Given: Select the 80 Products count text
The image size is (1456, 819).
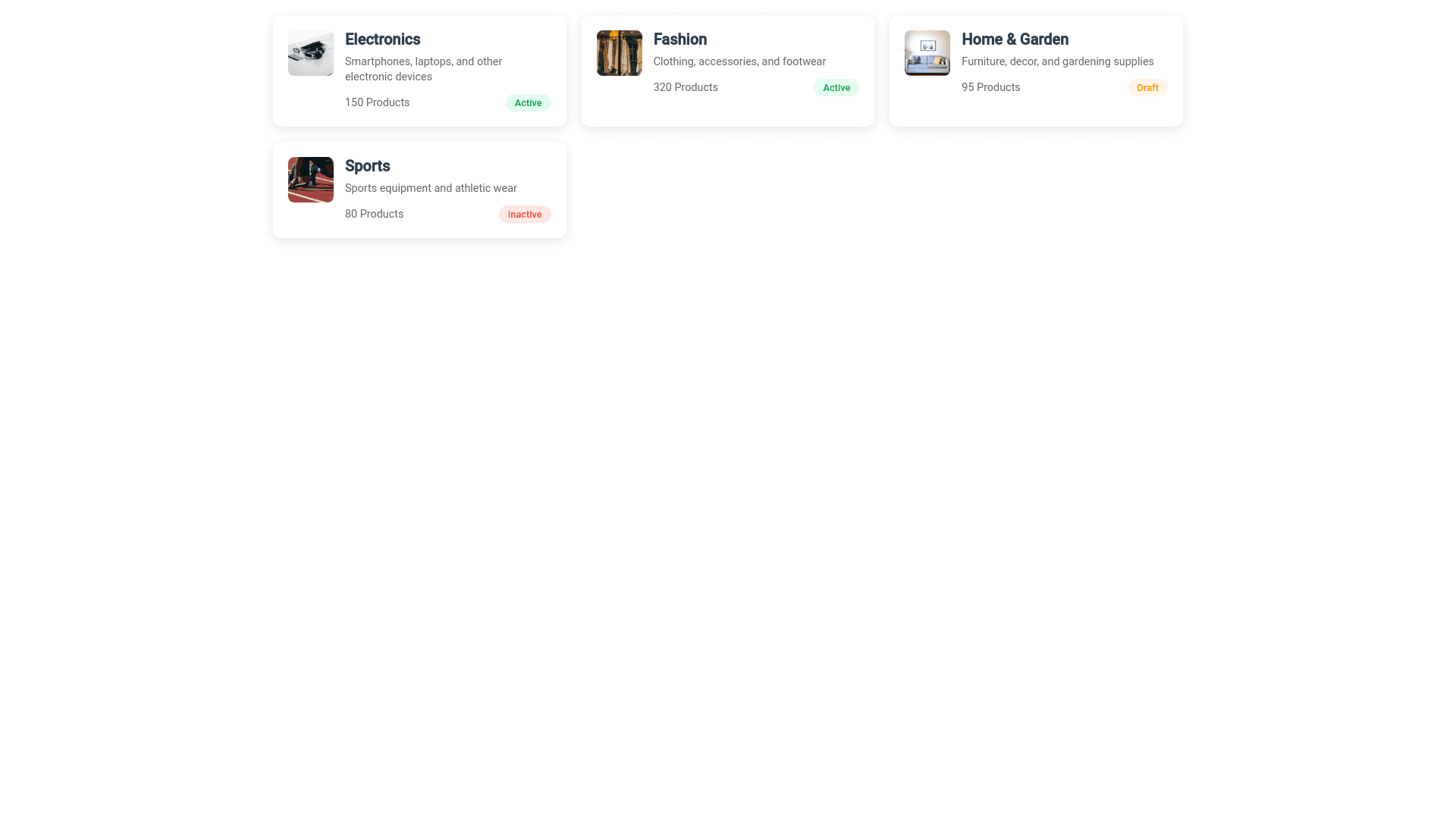Looking at the screenshot, I should tap(374, 214).
